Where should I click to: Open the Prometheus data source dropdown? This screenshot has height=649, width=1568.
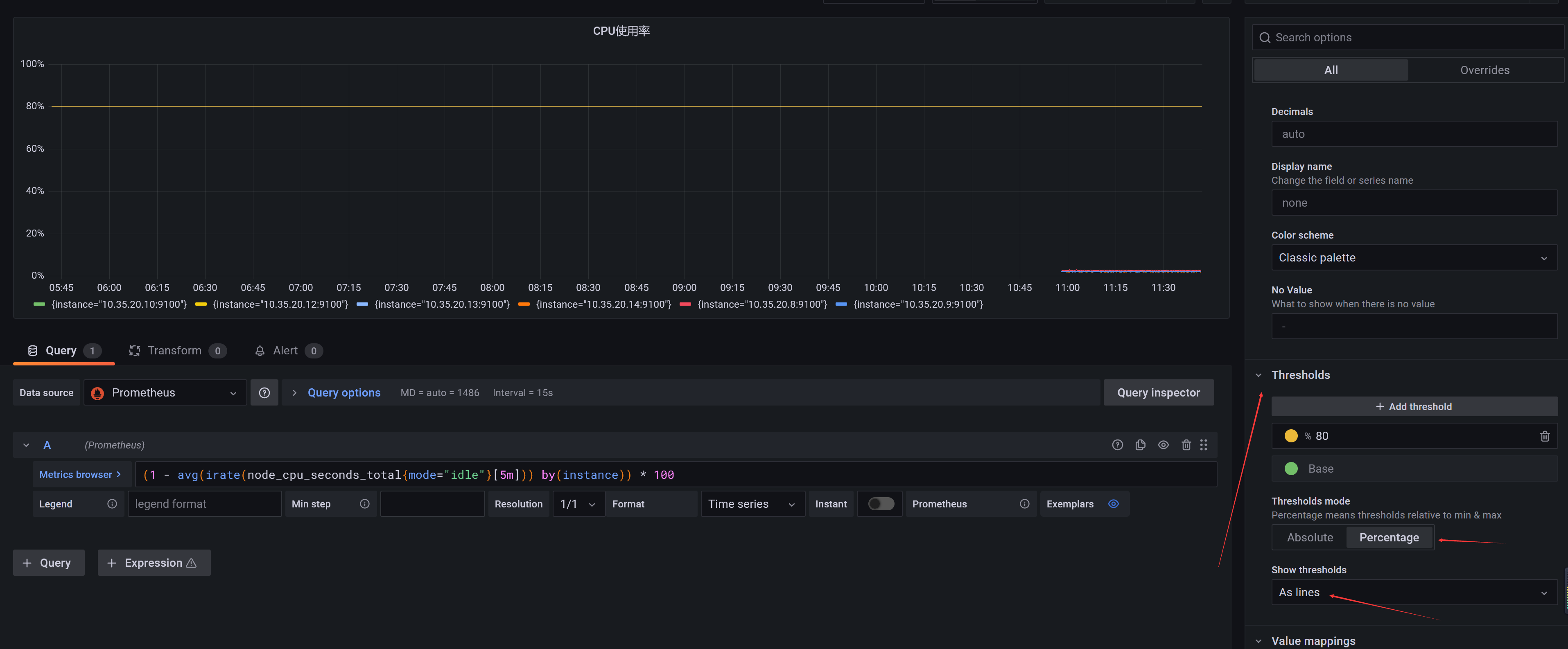165,392
